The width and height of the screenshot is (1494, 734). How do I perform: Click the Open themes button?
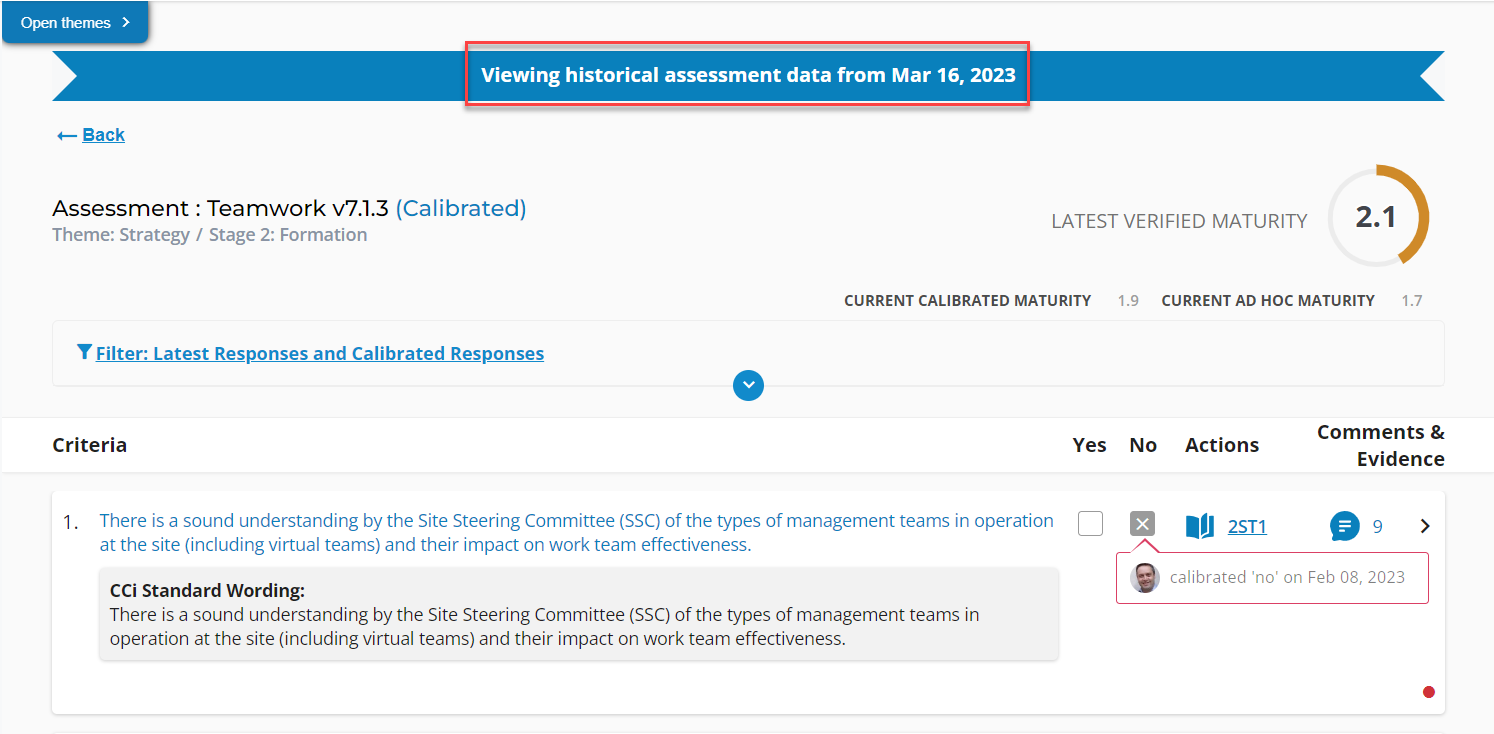pos(75,22)
